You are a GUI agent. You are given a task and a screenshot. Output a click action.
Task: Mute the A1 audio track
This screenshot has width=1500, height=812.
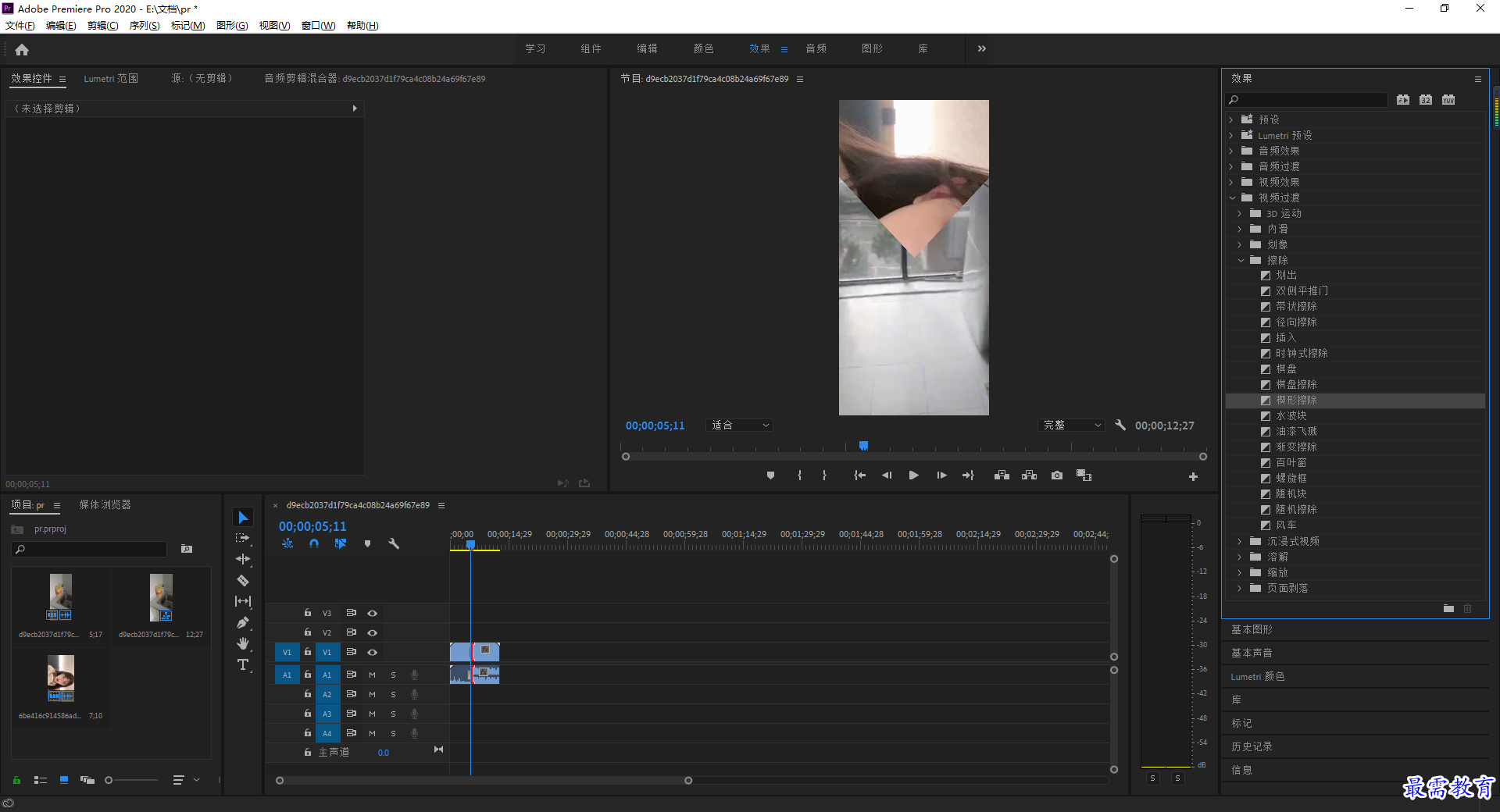pyautogui.click(x=373, y=675)
